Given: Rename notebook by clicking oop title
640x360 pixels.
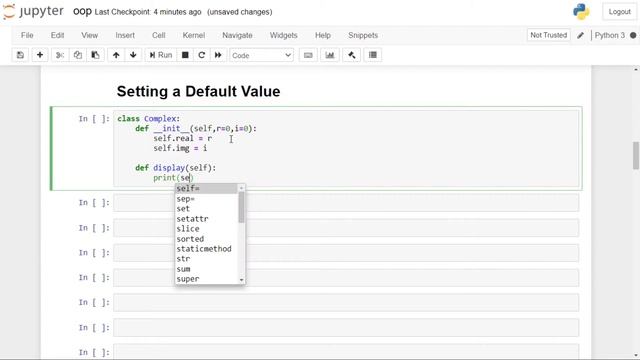Looking at the screenshot, I should pyautogui.click(x=82, y=11).
